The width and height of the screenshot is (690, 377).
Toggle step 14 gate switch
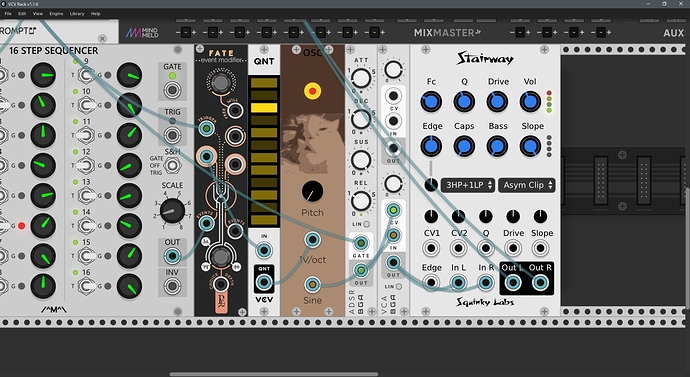87,226
